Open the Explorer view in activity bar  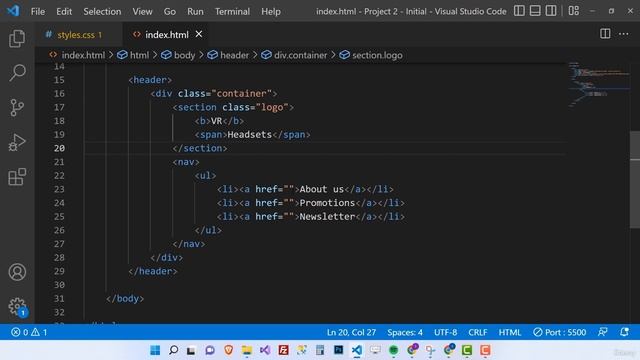click(x=17, y=39)
